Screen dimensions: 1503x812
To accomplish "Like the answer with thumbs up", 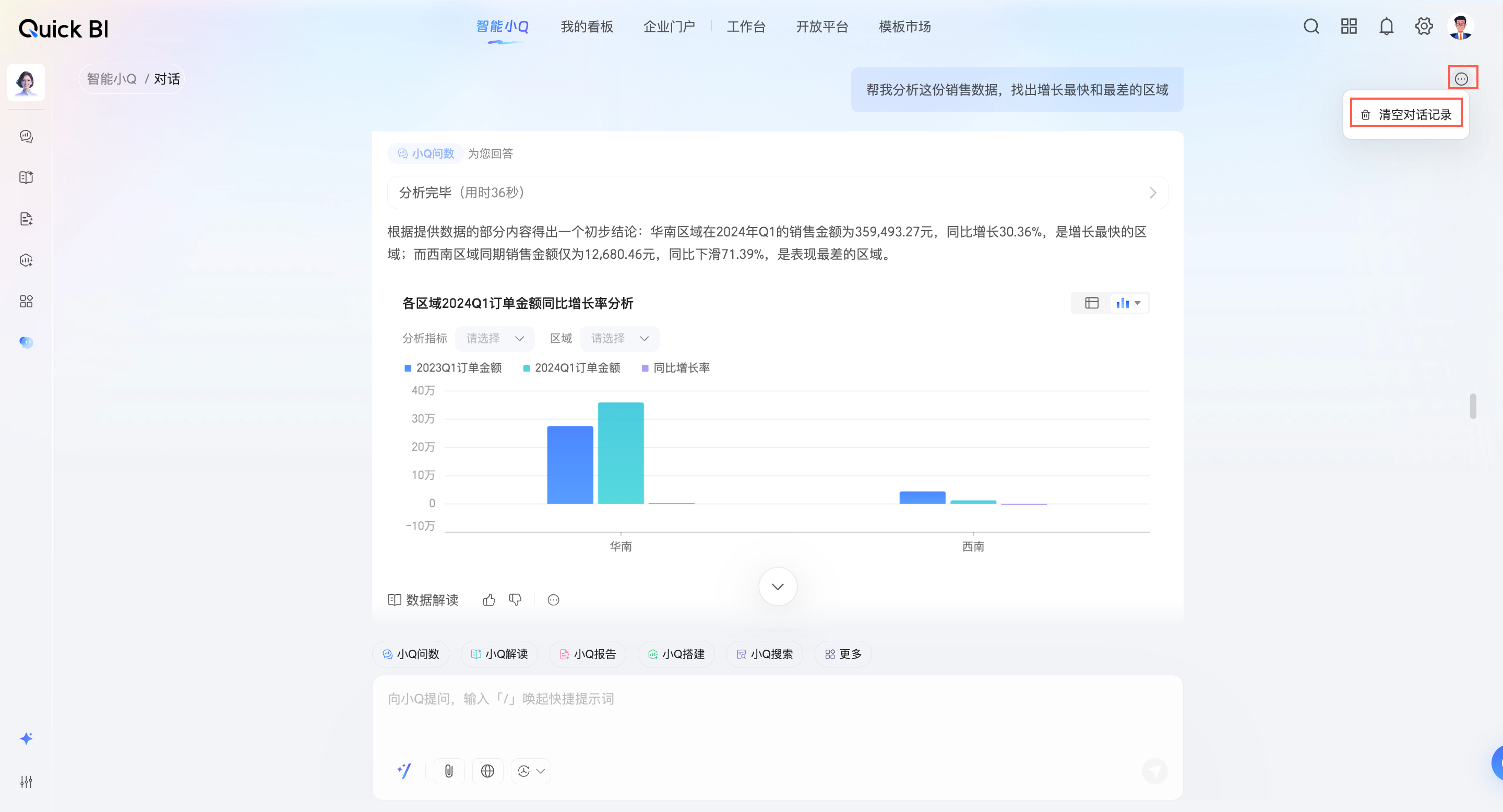I will click(489, 600).
